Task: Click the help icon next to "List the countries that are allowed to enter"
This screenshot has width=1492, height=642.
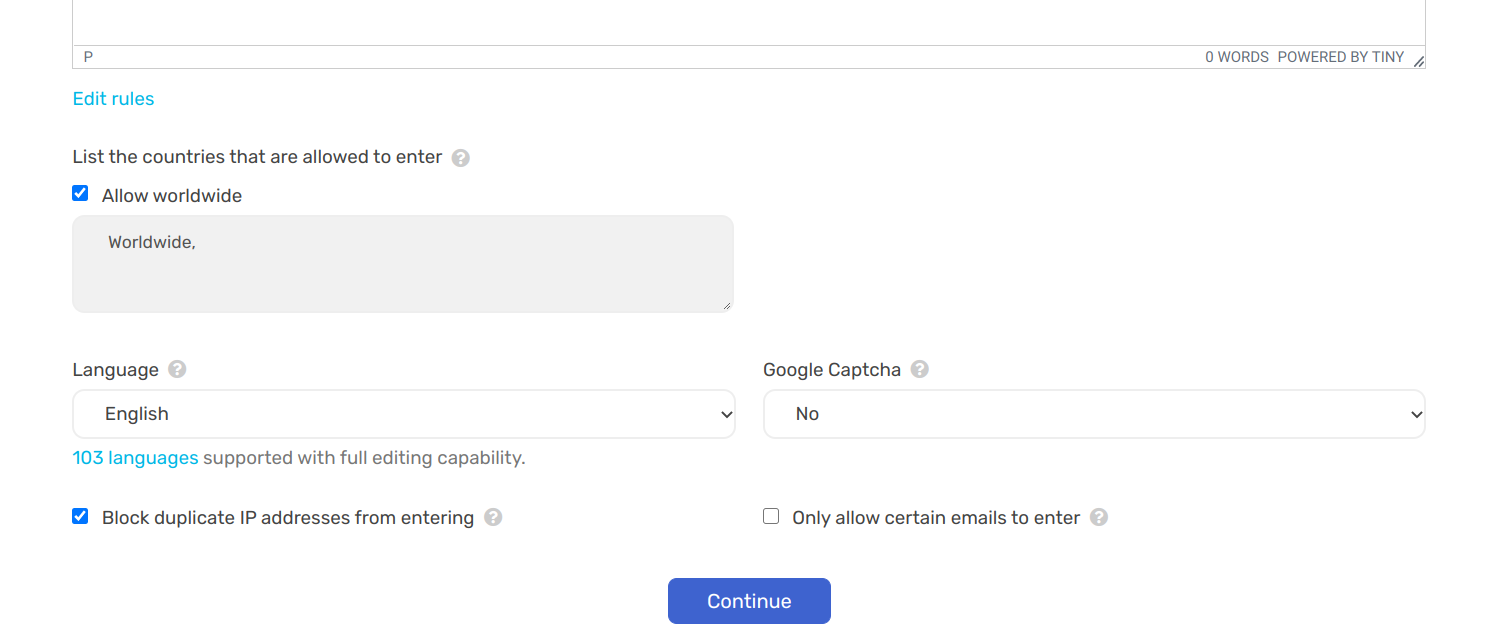Action: click(x=461, y=157)
